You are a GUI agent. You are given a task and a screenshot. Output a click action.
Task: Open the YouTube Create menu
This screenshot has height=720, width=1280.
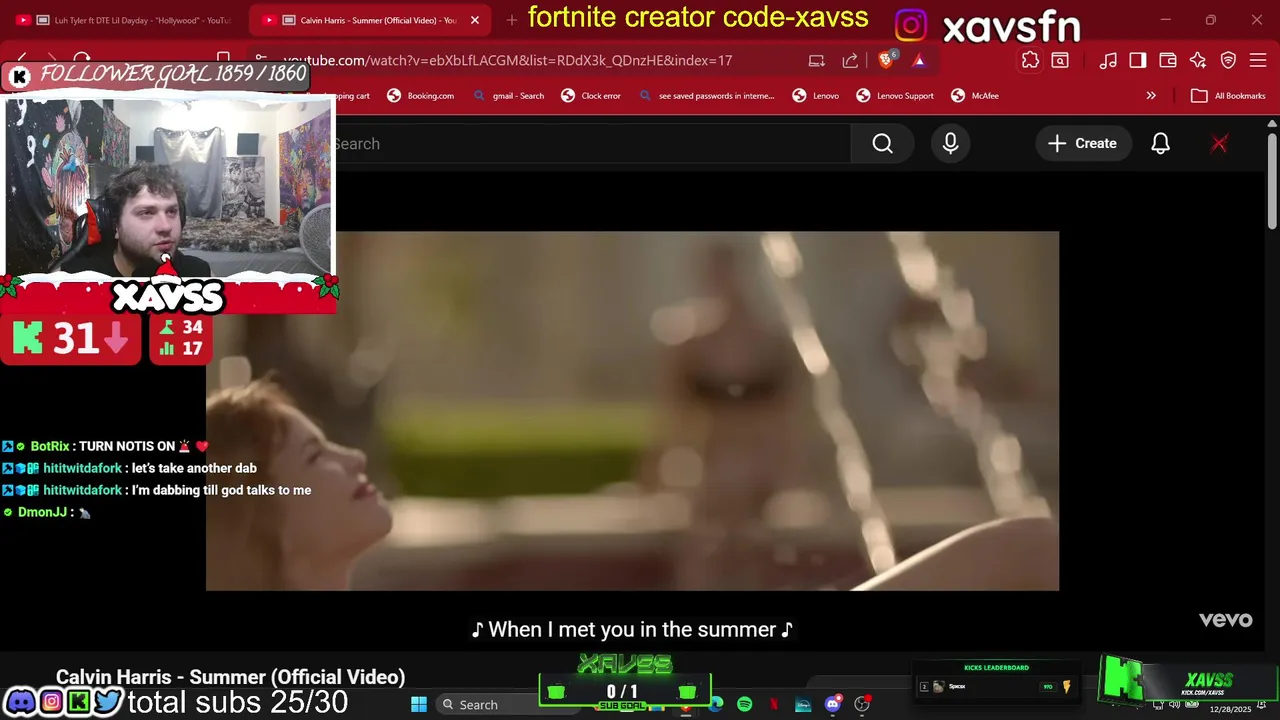click(x=1082, y=144)
